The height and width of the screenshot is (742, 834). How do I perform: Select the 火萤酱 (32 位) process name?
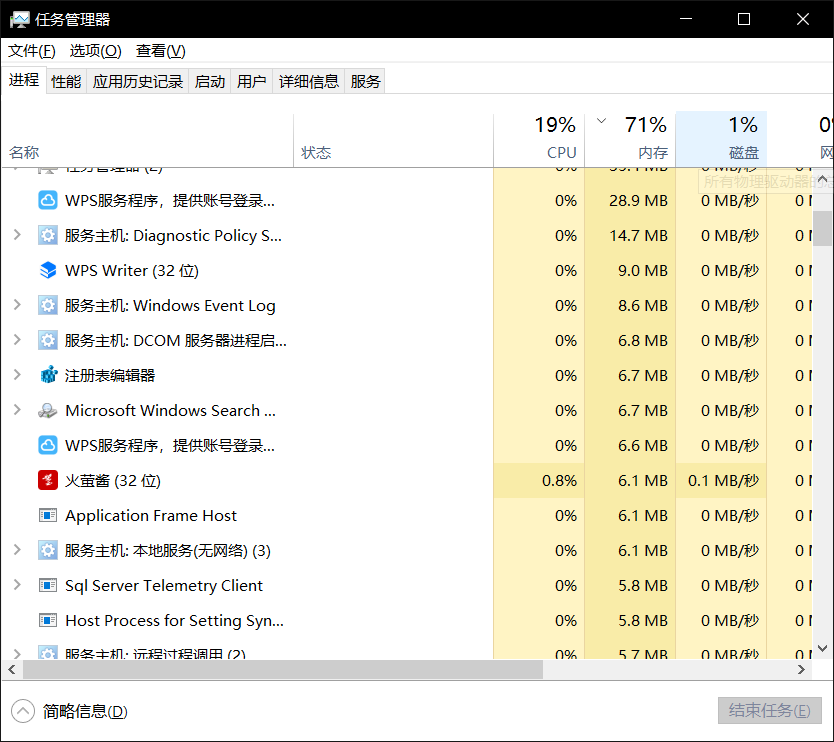113,481
